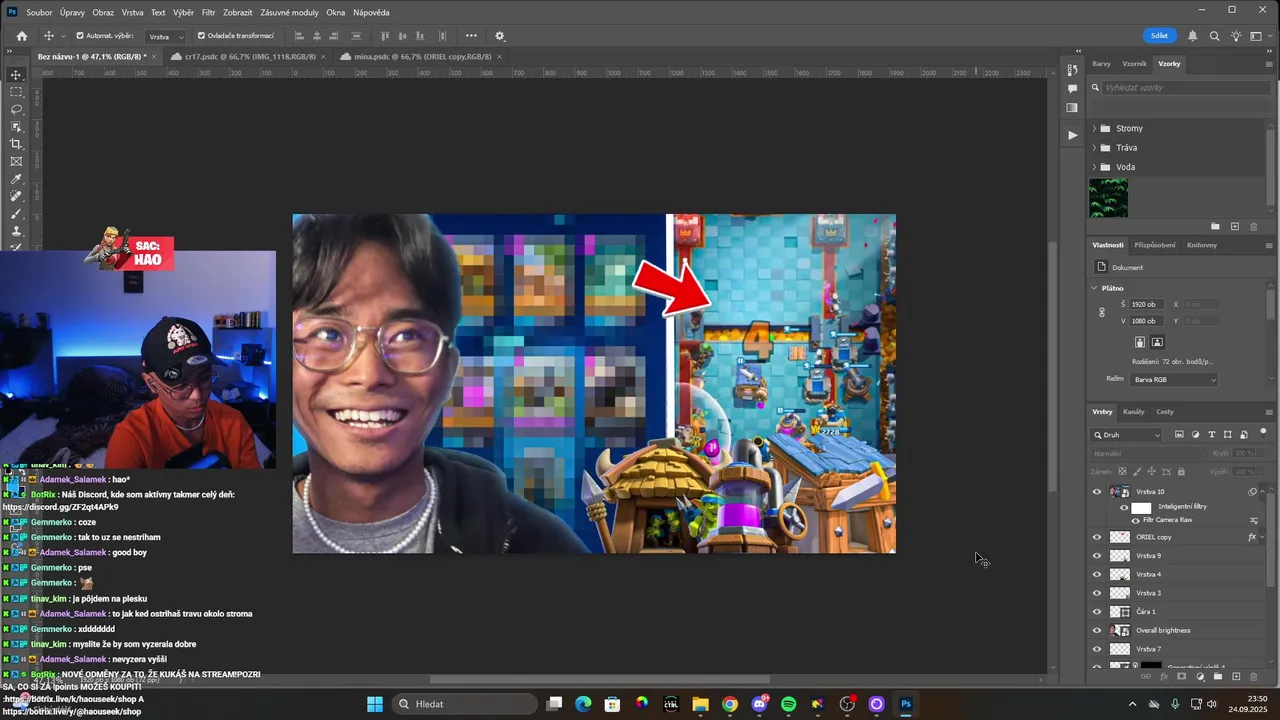Click the Home icon in options bar

(x=22, y=36)
